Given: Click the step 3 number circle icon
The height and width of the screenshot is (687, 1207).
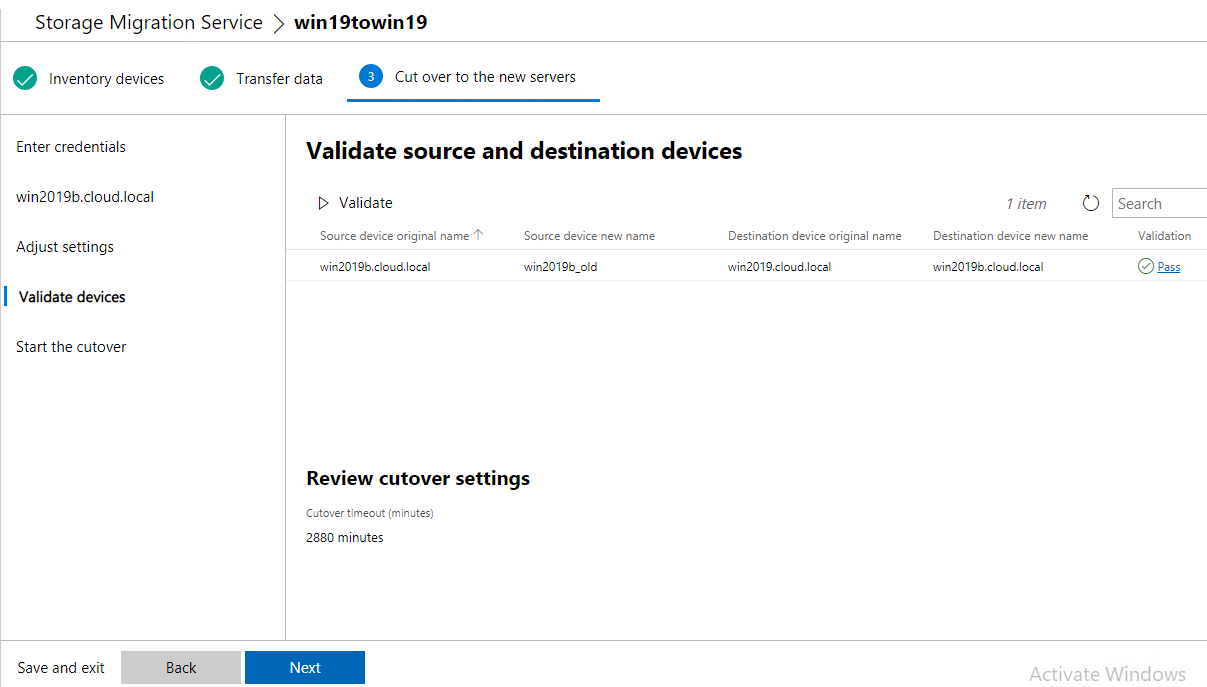Looking at the screenshot, I should (x=371, y=77).
